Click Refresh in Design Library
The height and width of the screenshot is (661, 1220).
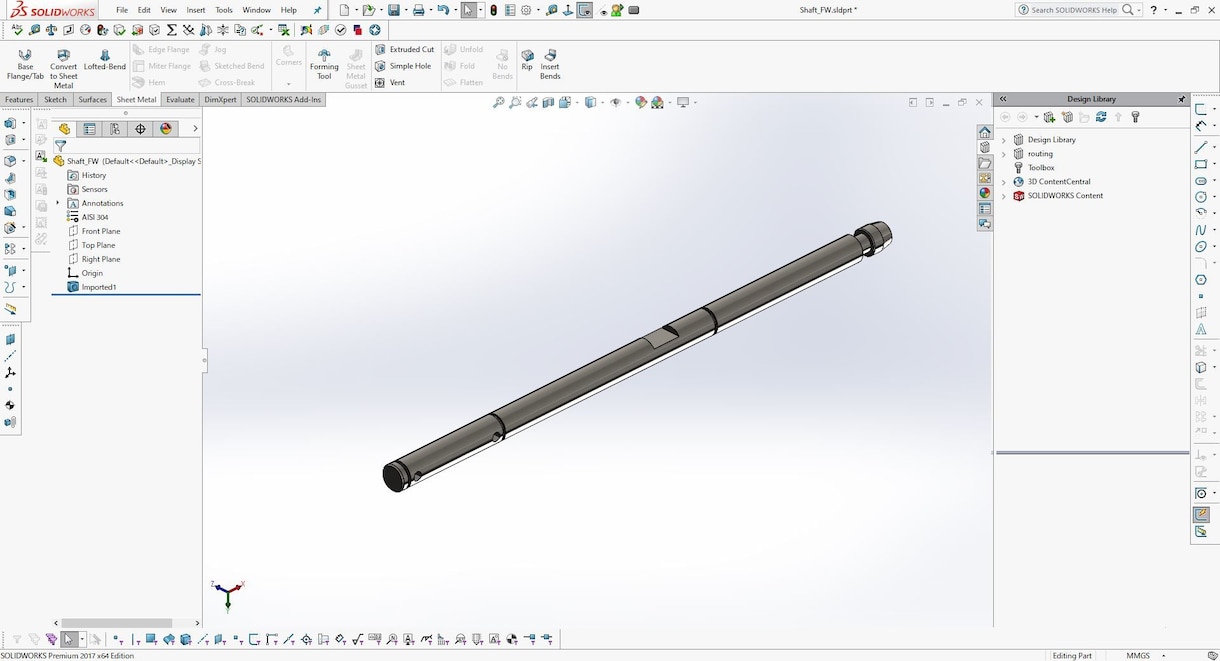click(1101, 117)
